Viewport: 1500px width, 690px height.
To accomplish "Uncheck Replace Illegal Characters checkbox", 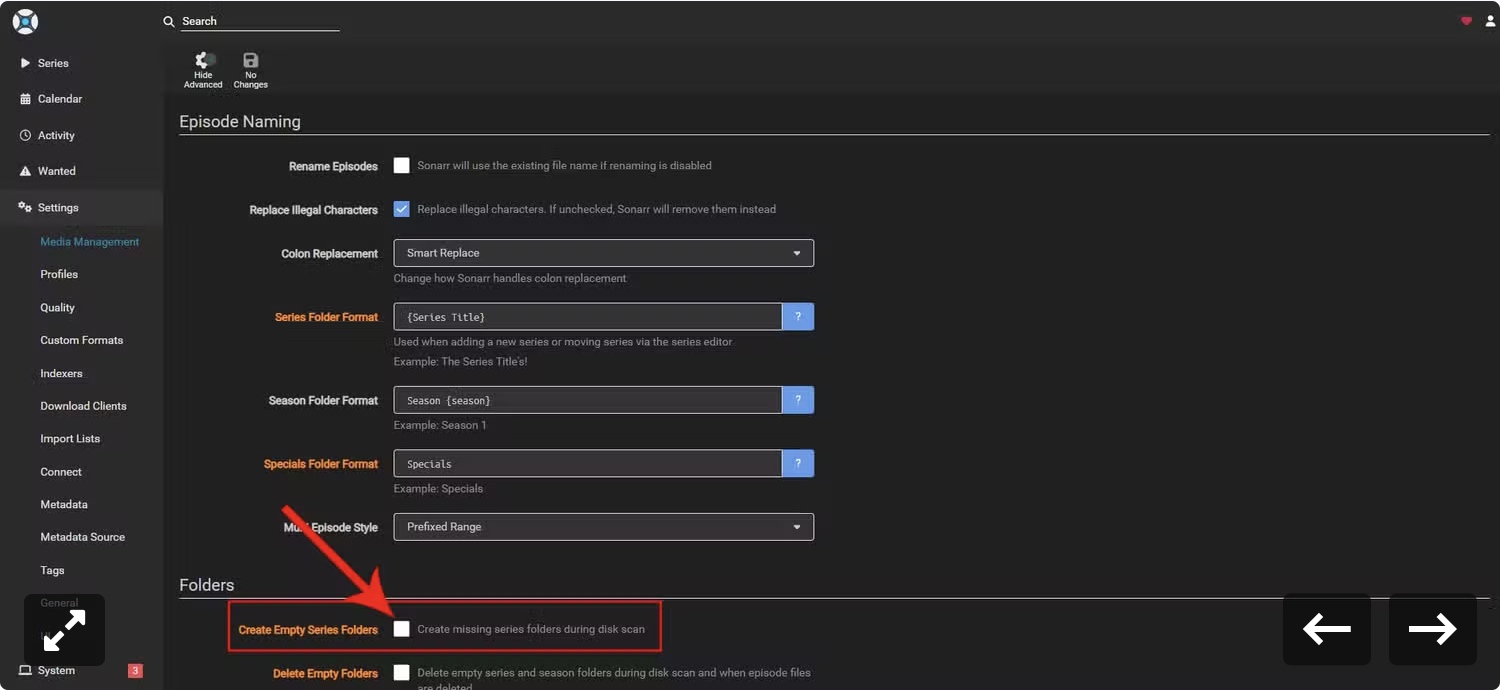I will pyautogui.click(x=401, y=209).
